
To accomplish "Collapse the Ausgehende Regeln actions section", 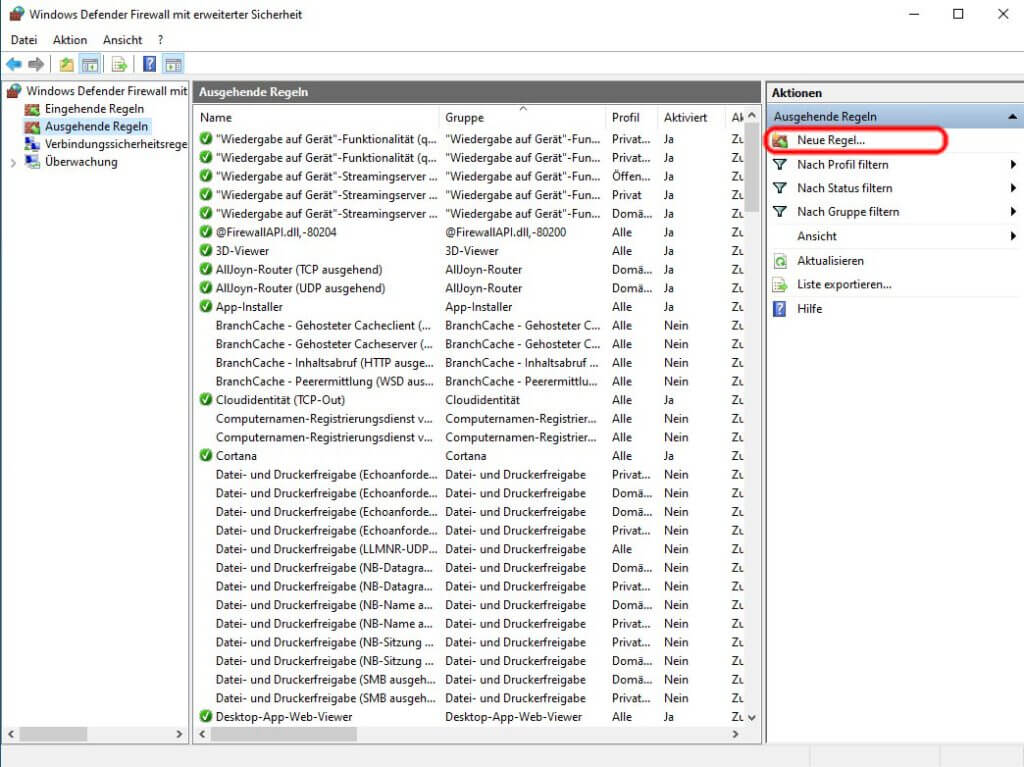I will tap(1012, 117).
